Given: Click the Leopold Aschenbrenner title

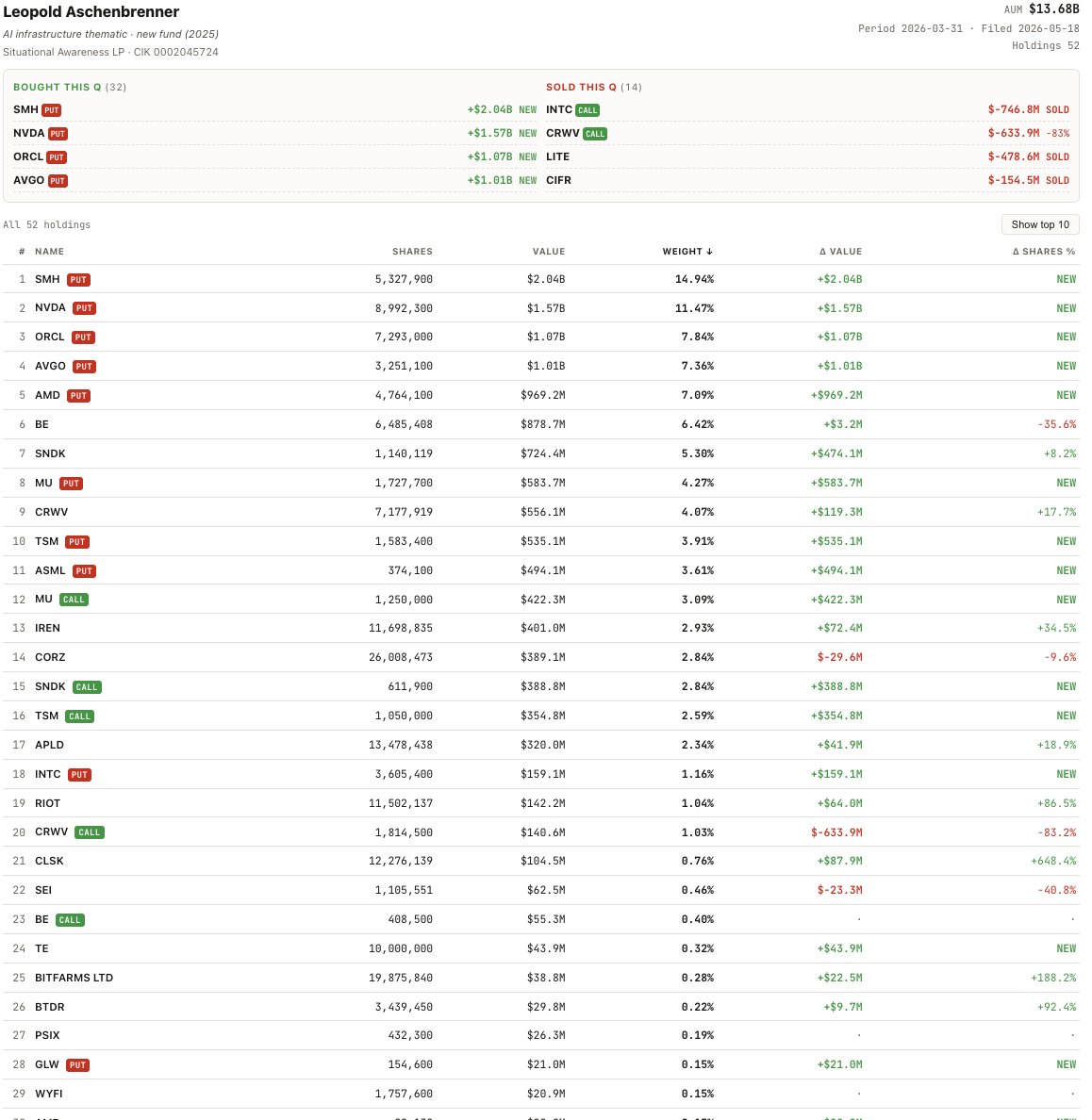Looking at the screenshot, I should click(x=91, y=12).
